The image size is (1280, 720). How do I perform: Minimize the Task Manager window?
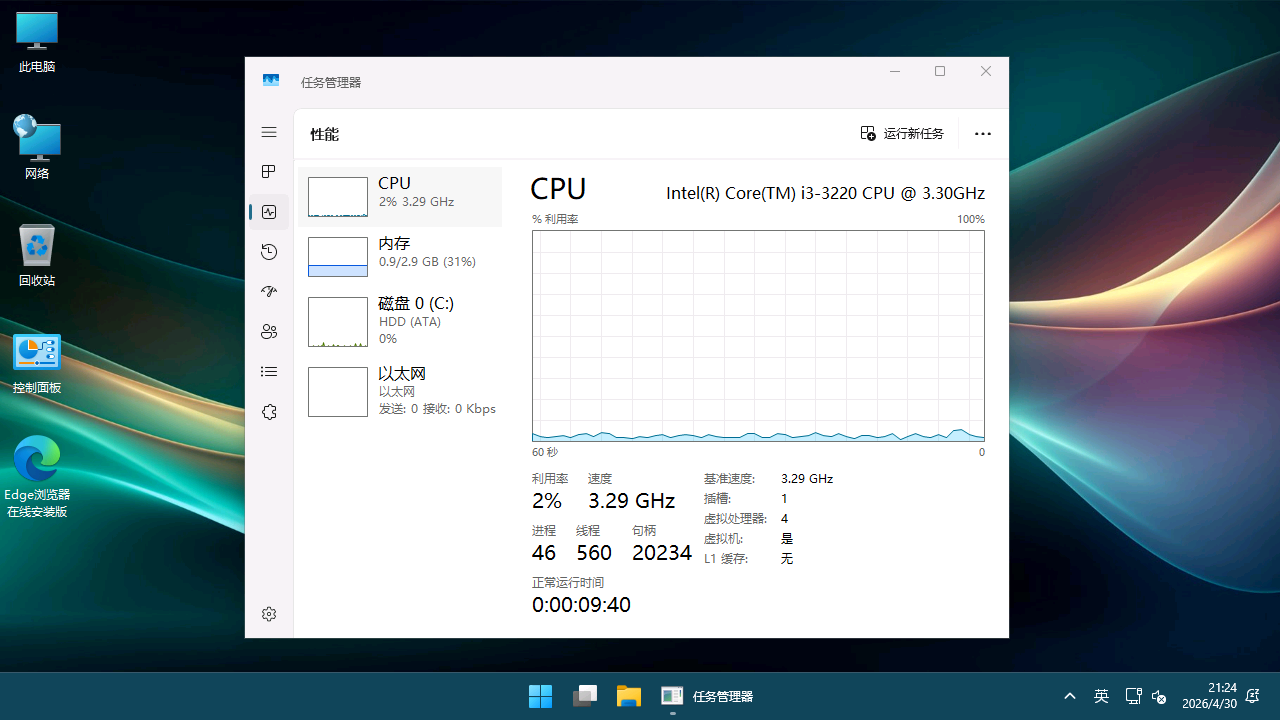[x=895, y=71]
